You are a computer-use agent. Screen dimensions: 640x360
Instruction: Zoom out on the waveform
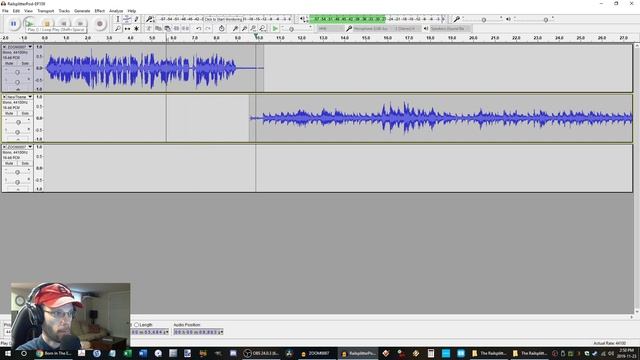click(244, 29)
